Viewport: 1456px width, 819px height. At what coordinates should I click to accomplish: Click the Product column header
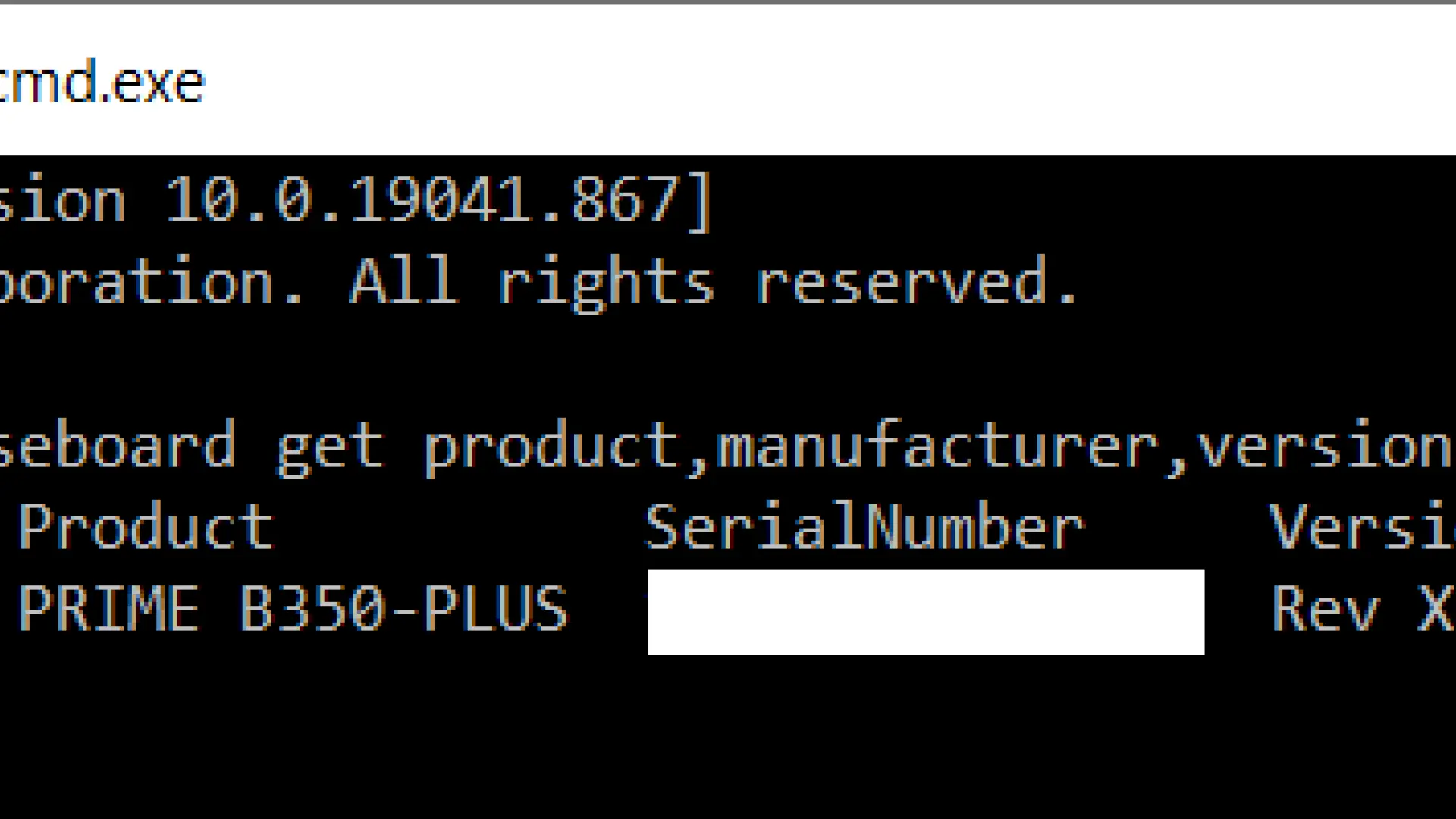point(146,526)
